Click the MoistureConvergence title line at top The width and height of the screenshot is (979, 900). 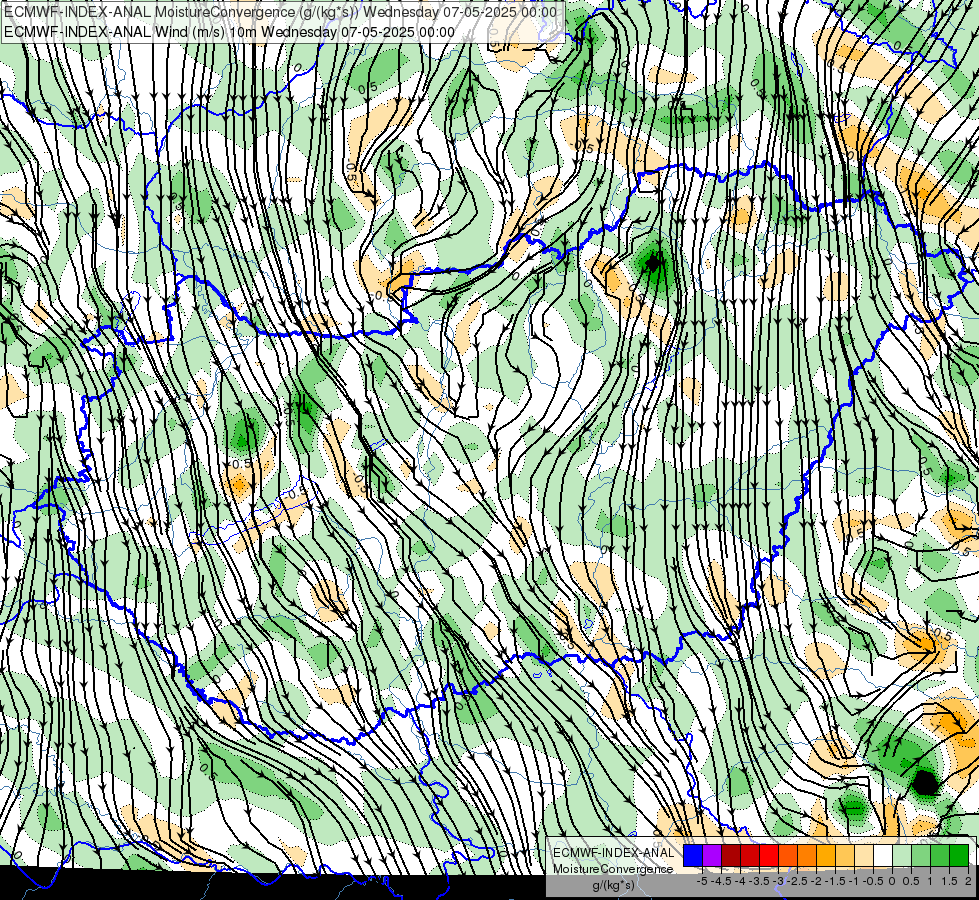[x=280, y=12]
